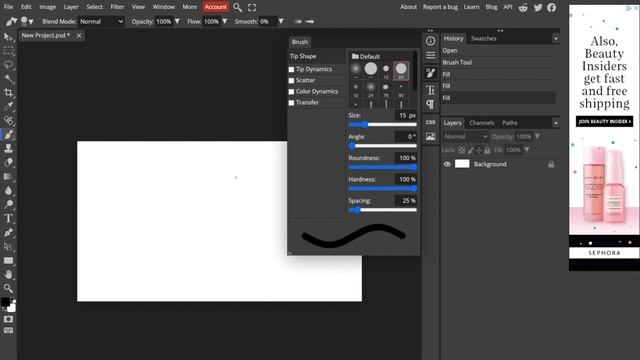The width and height of the screenshot is (640, 360).
Task: Select the Move tool
Action: click(x=8, y=37)
